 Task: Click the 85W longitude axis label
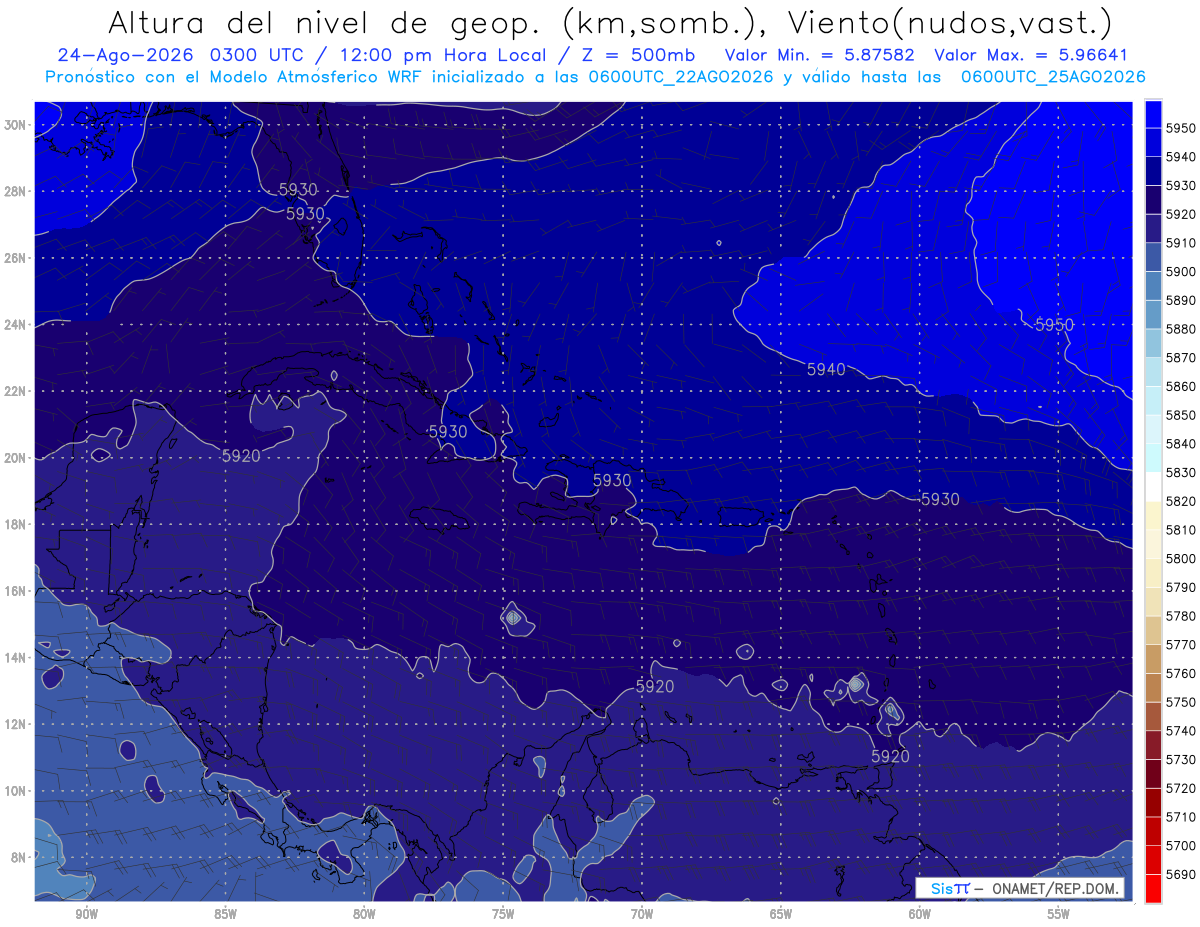tap(225, 914)
